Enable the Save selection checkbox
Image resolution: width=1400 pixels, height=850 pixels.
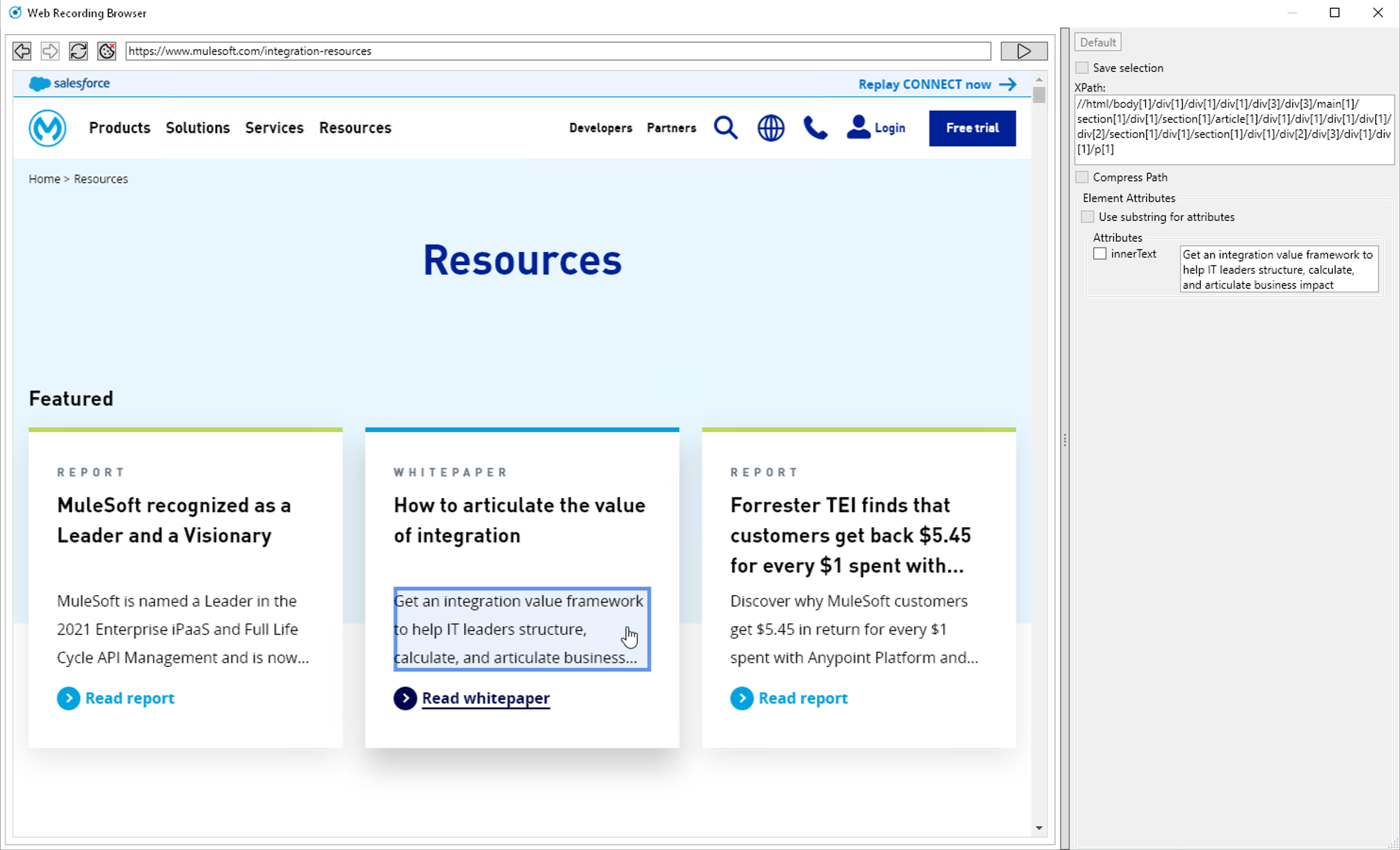(x=1082, y=67)
